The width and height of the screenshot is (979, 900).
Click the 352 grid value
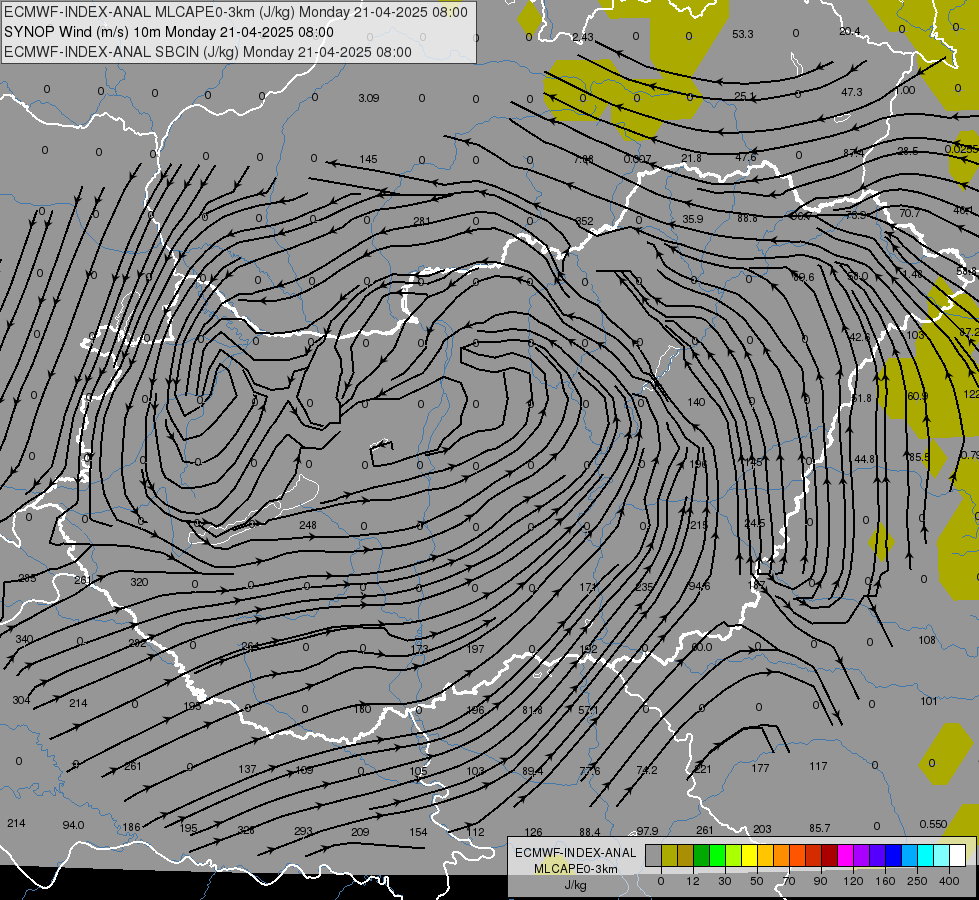[584, 221]
